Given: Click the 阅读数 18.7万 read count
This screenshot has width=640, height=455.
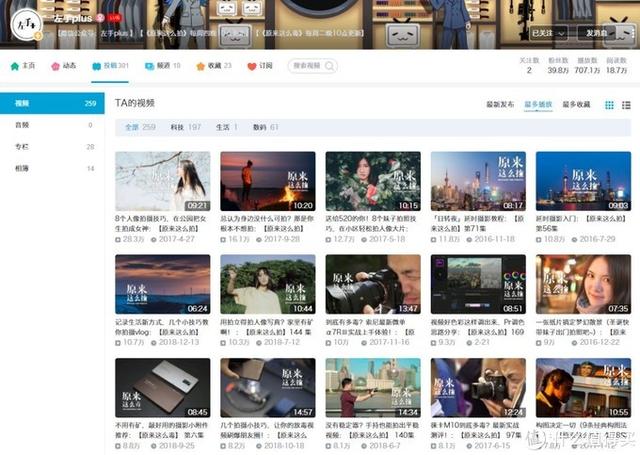Looking at the screenshot, I should (x=617, y=65).
